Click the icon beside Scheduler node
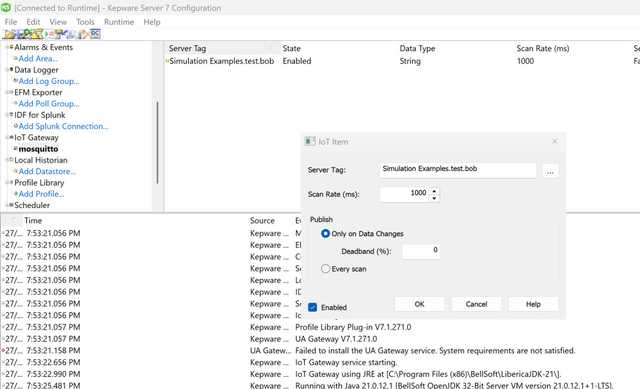The height and width of the screenshot is (389, 640). pos(11,205)
